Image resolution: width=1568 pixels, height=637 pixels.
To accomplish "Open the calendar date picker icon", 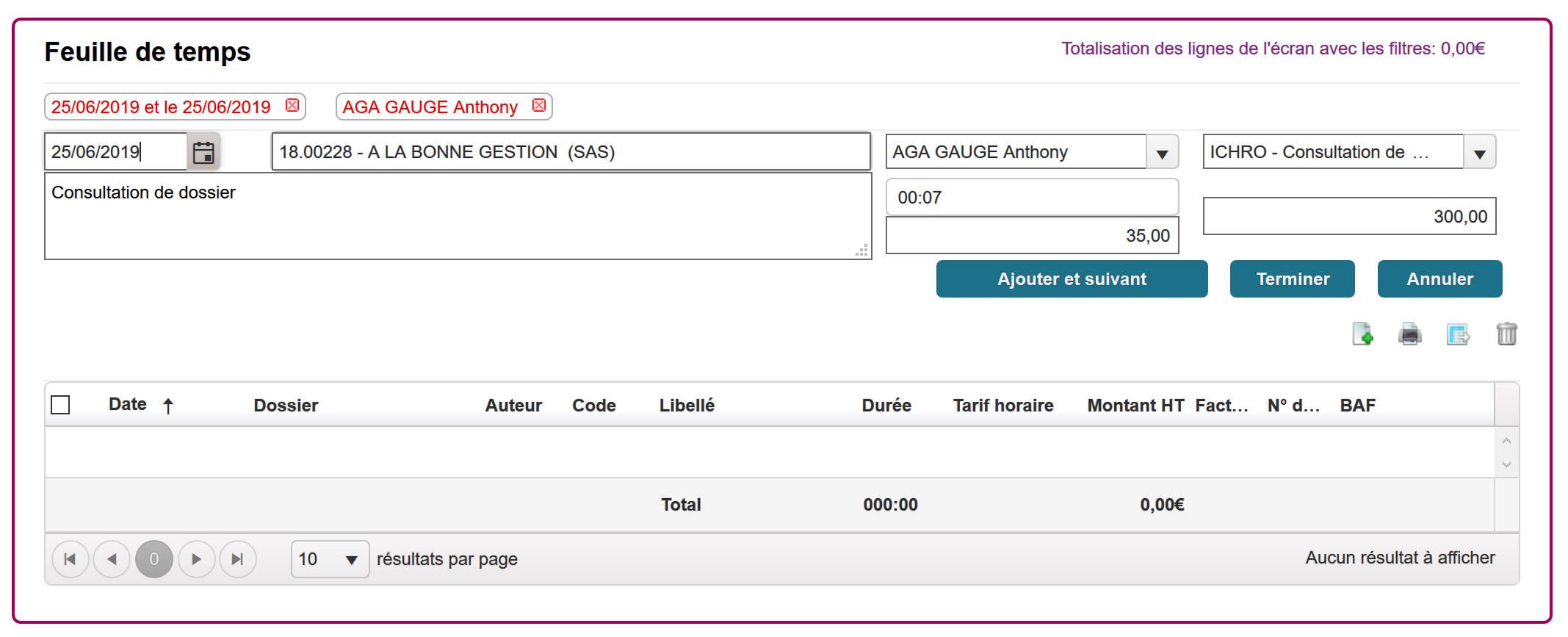I will 203,152.
